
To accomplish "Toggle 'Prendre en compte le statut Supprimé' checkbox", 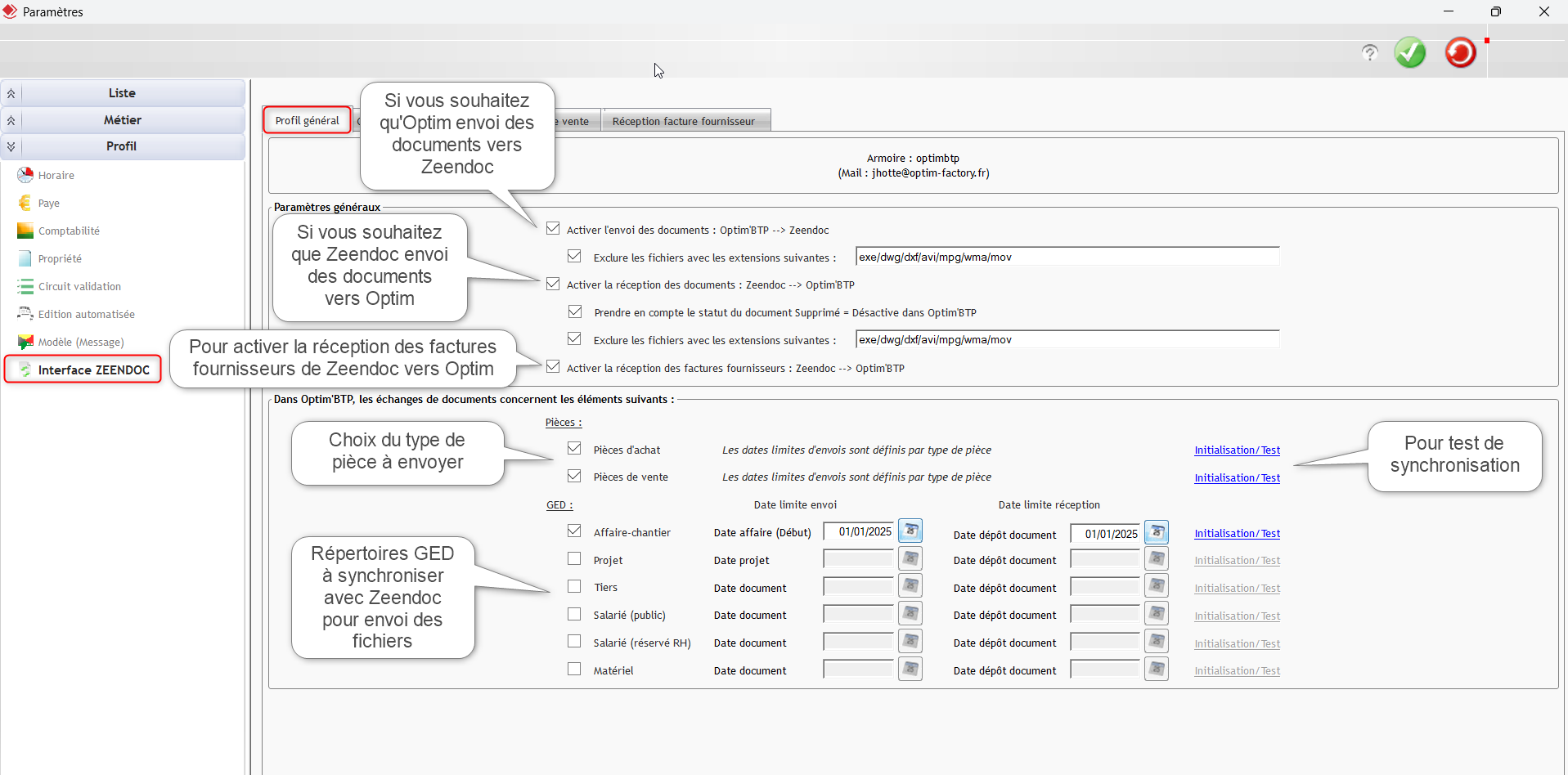I will [575, 311].
